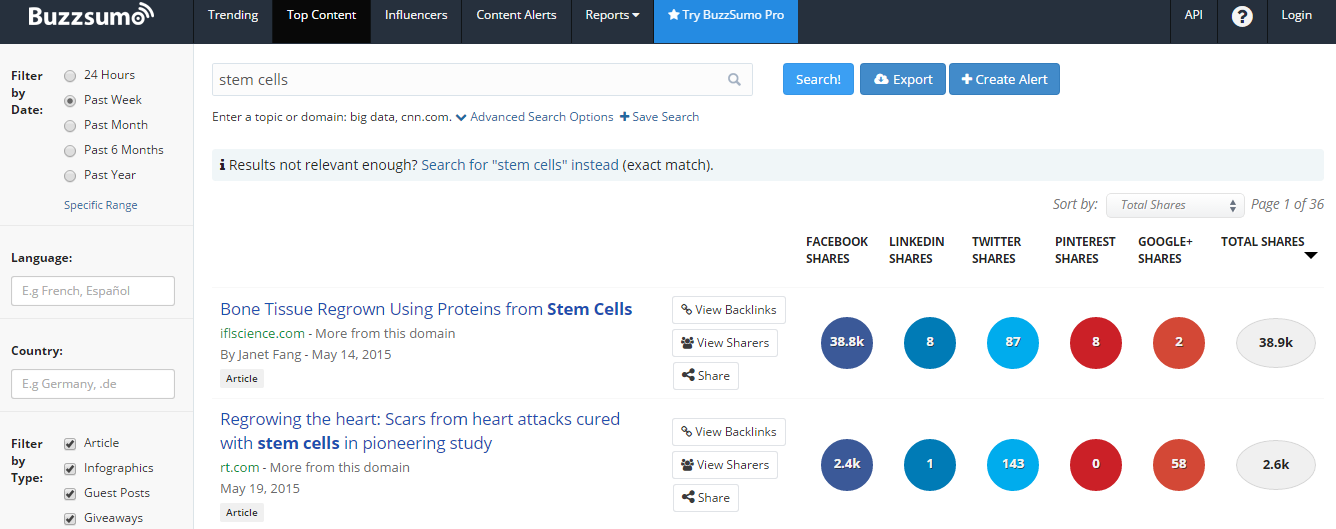Image resolution: width=1336 pixels, height=529 pixels.
Task: Open the Influencers tab
Action: [x=416, y=15]
